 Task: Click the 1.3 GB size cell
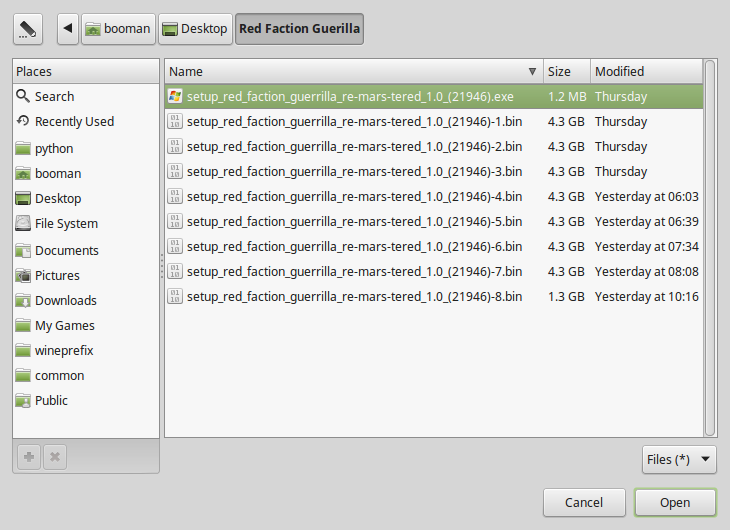(x=566, y=297)
